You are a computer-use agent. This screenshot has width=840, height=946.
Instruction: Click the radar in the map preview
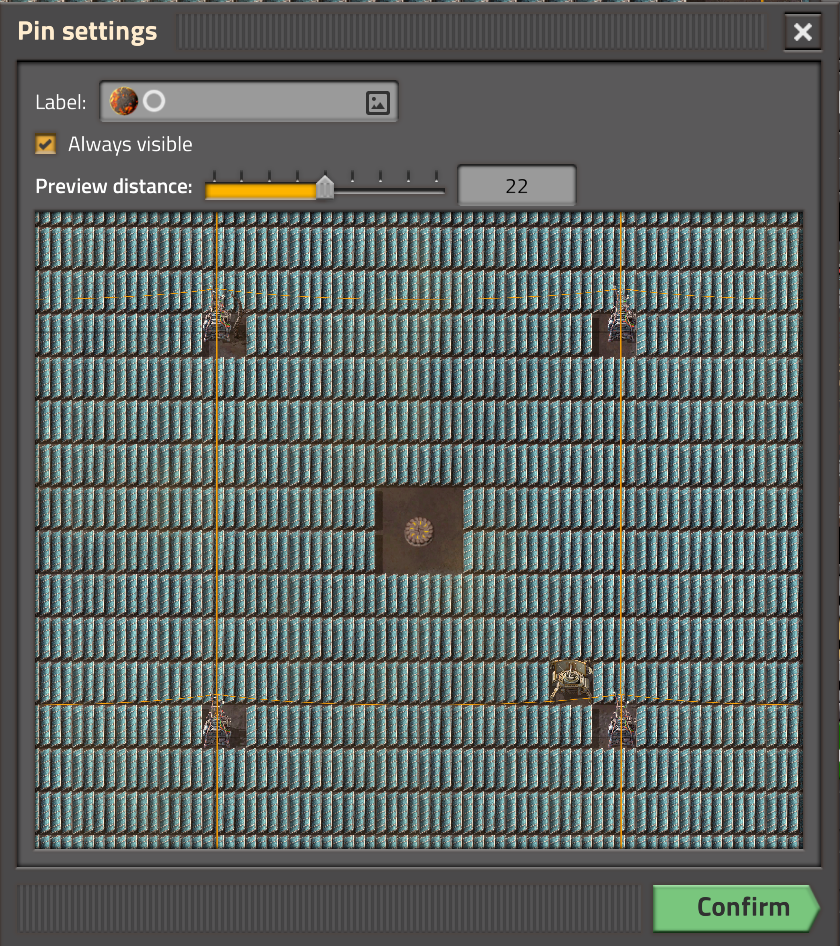click(x=571, y=680)
